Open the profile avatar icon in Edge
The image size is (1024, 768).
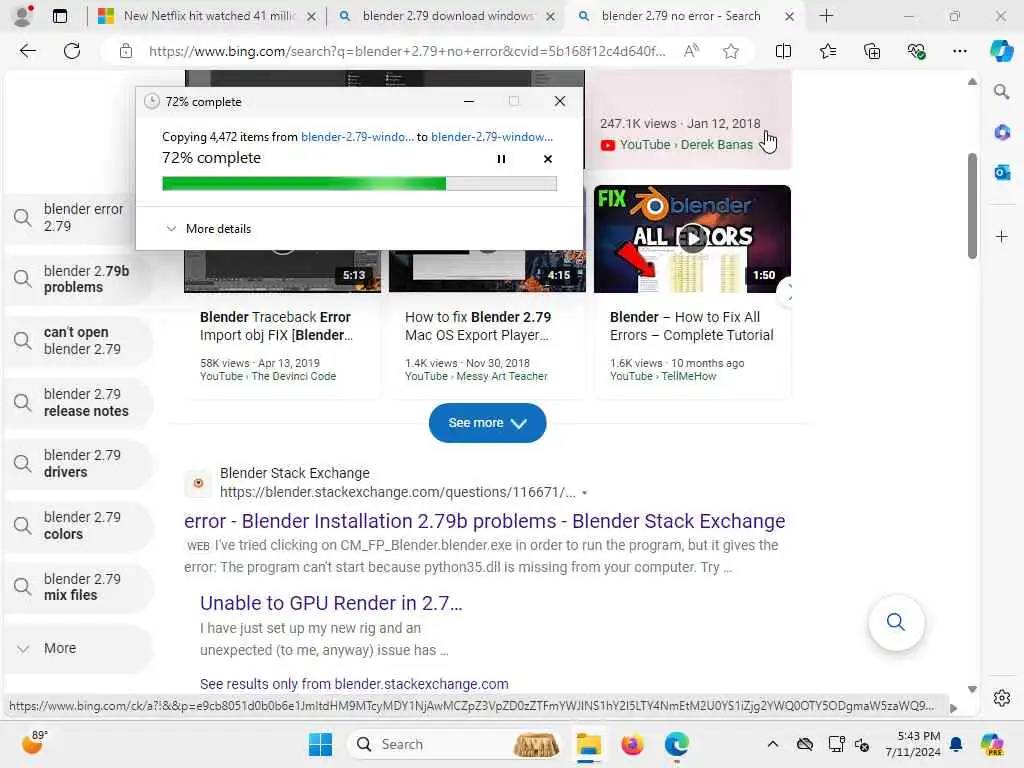pos(23,16)
